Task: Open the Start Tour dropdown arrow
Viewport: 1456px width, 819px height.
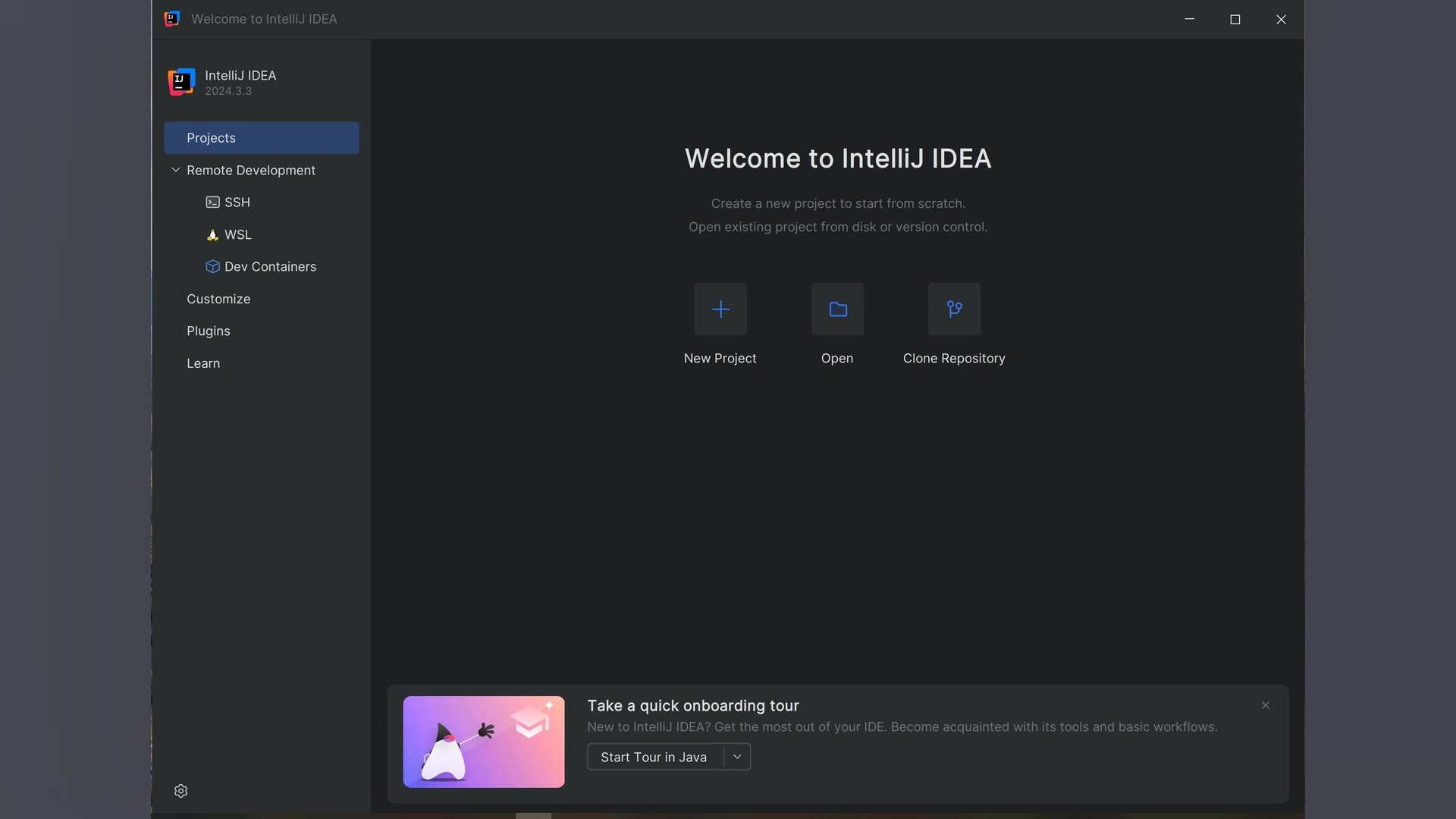Action: pyautogui.click(x=737, y=757)
